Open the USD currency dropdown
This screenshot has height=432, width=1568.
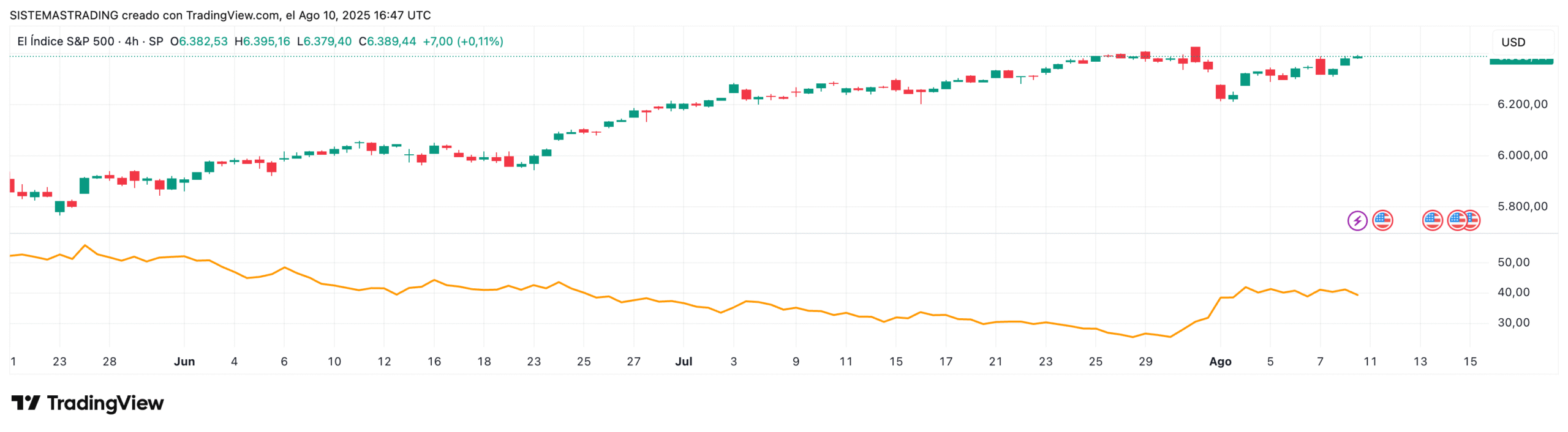point(1513,42)
